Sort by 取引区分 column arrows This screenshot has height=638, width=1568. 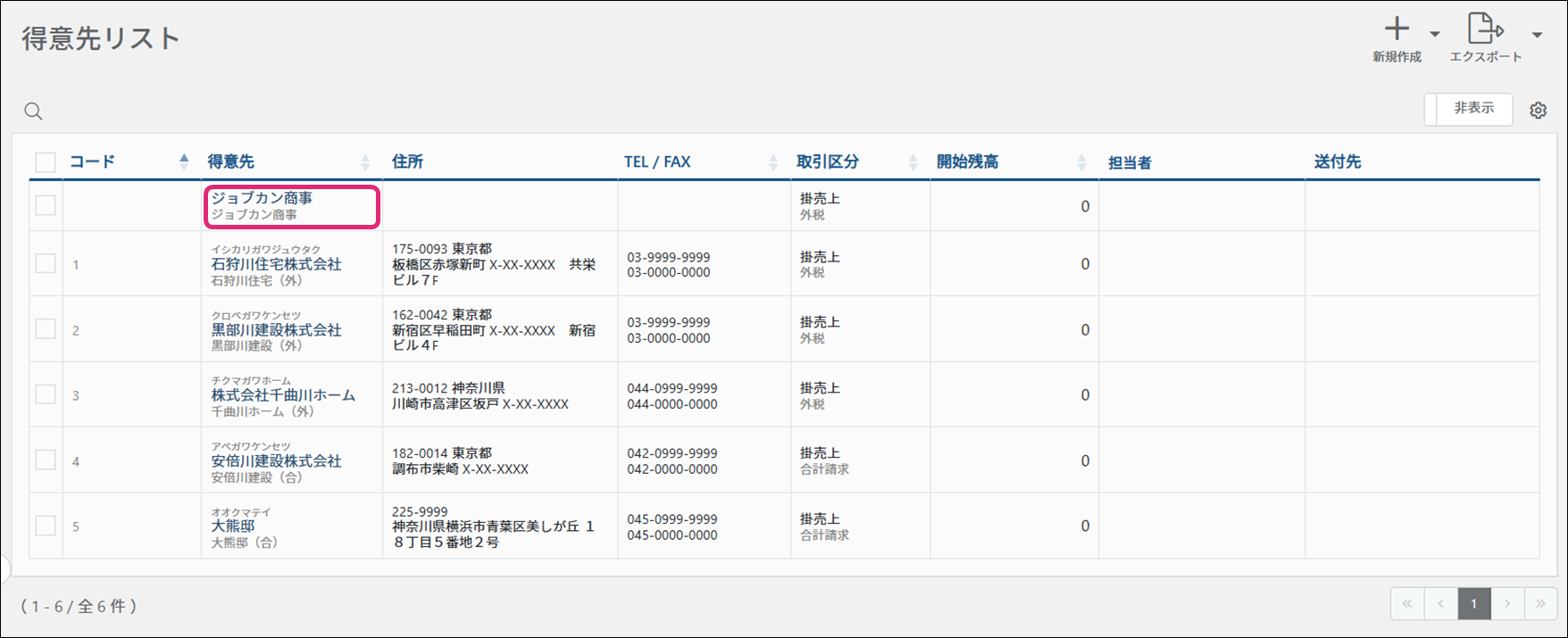[x=913, y=162]
